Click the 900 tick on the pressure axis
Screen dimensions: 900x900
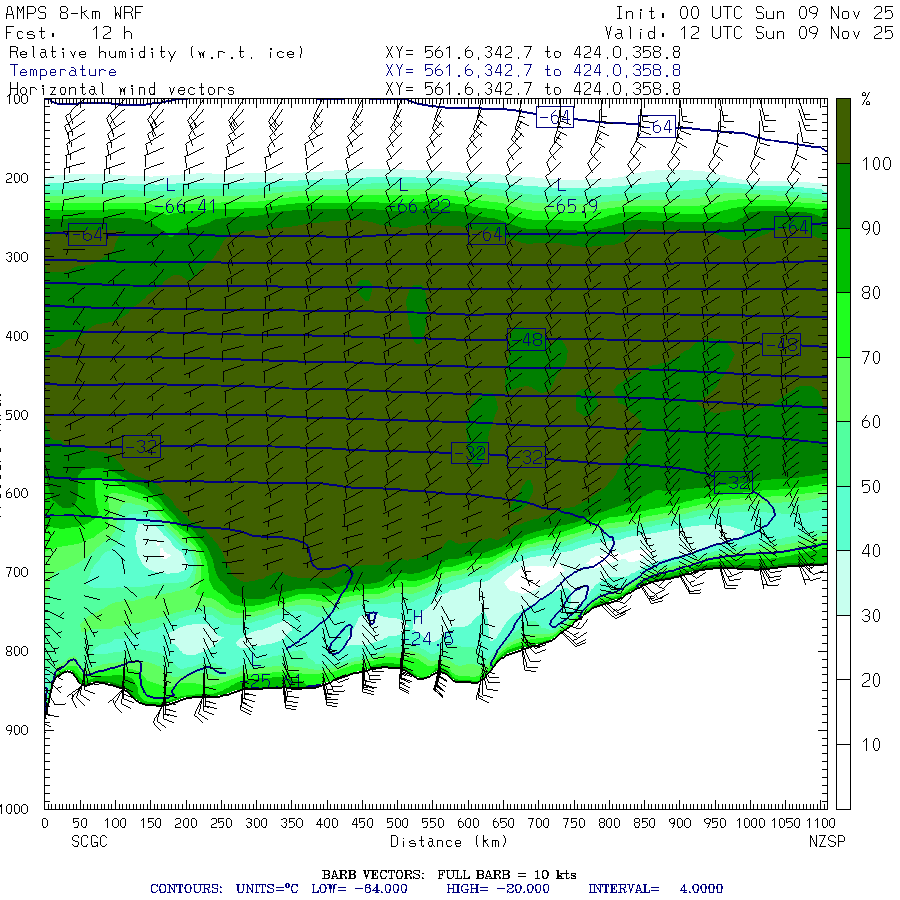click(x=17, y=730)
